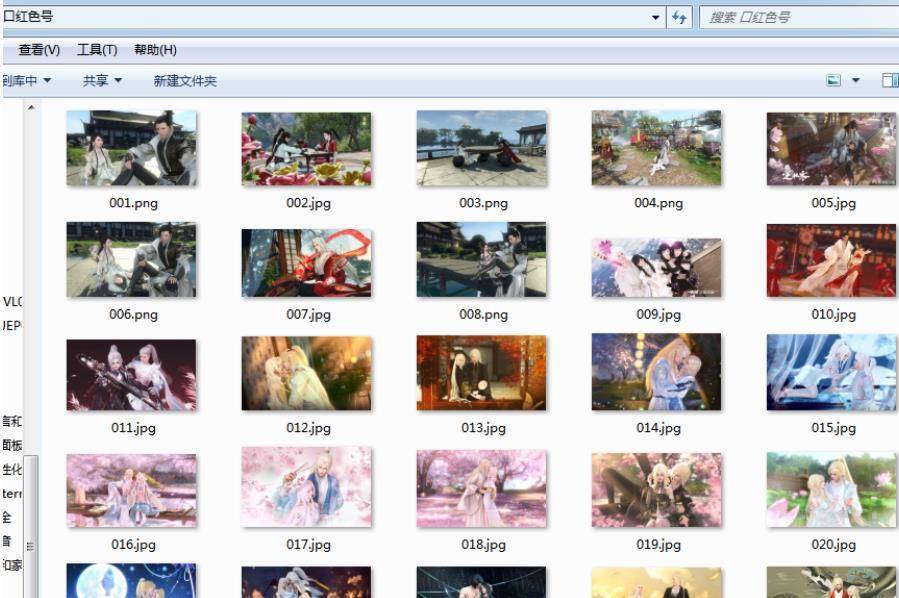Click the 007.jpg thumbnail
The height and width of the screenshot is (598, 899).
pyautogui.click(x=306, y=263)
